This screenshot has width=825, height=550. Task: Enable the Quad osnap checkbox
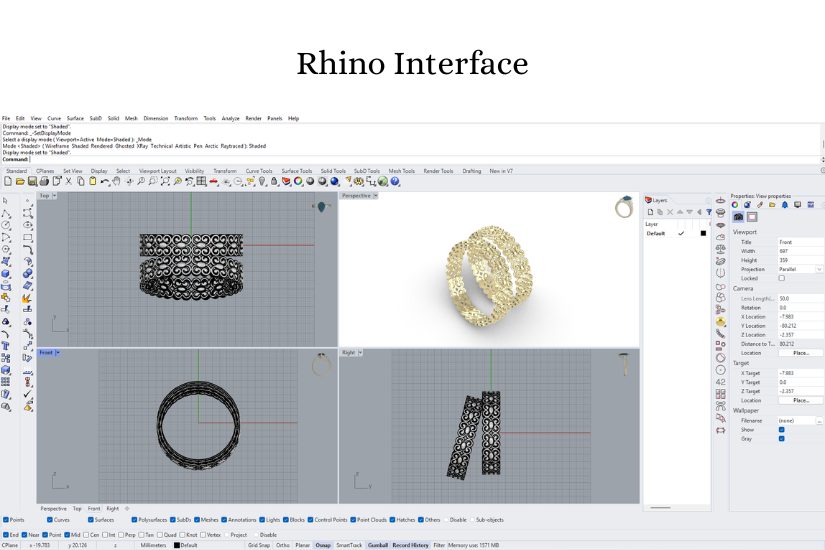[160, 535]
